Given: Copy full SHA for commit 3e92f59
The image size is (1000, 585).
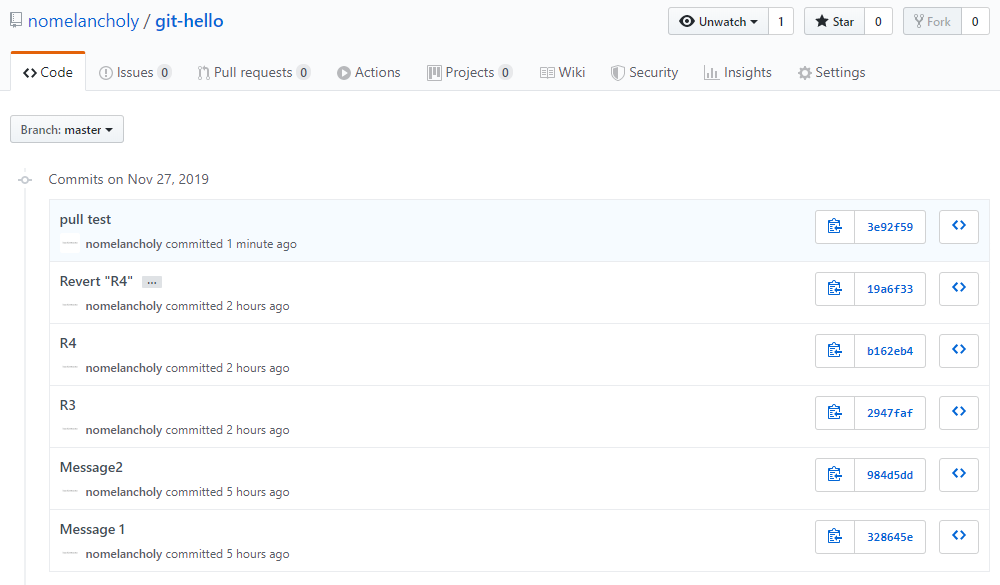Looking at the screenshot, I should point(835,227).
